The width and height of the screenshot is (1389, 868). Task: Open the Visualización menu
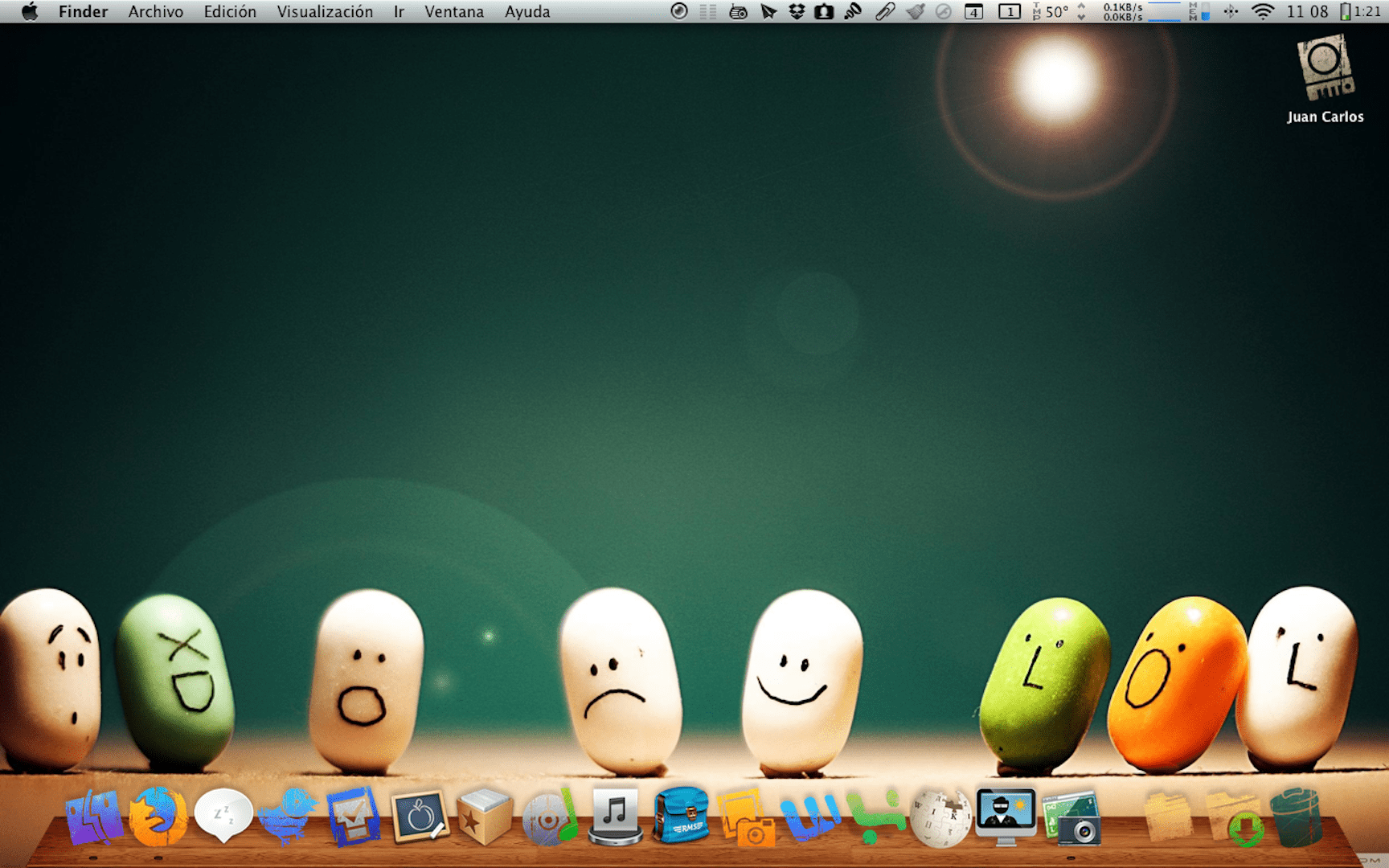[325, 11]
